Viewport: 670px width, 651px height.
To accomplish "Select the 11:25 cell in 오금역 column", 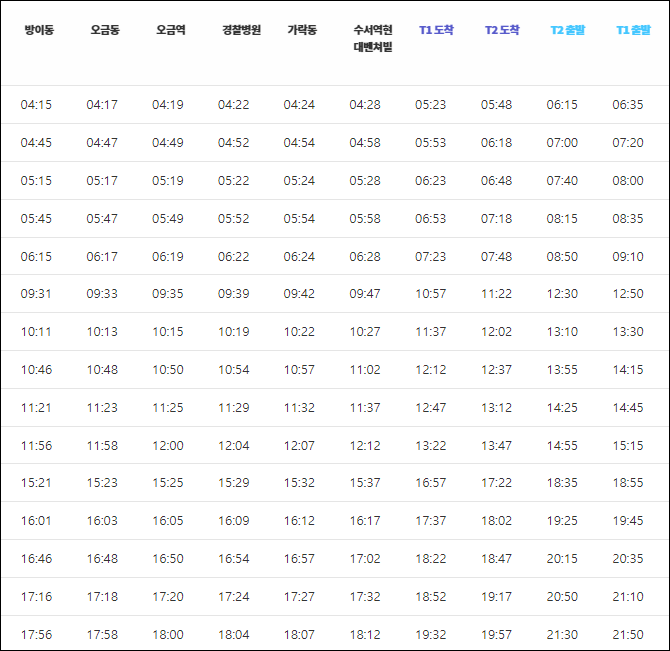I will coord(168,408).
